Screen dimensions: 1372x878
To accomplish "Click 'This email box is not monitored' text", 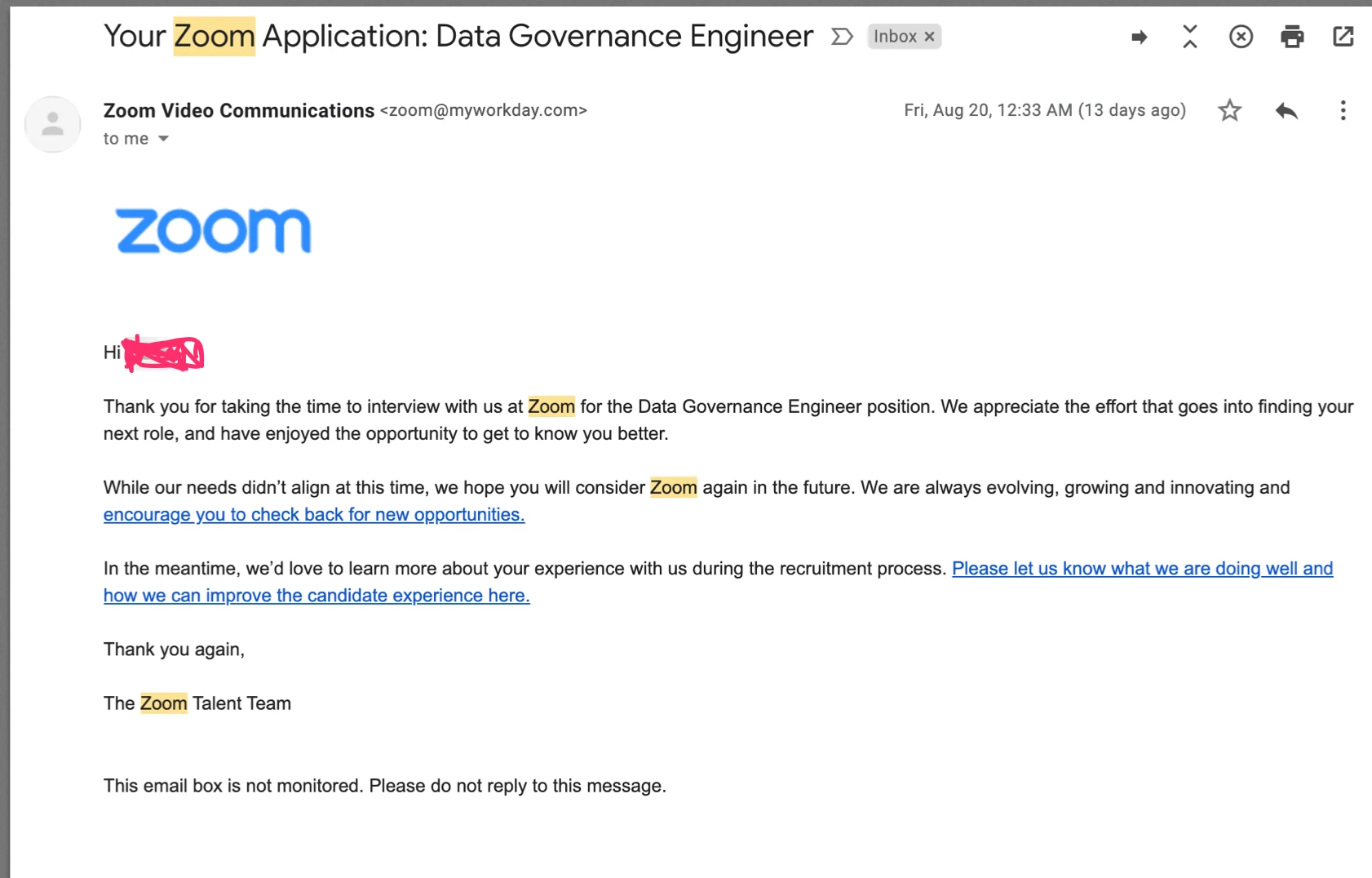I will click(x=385, y=786).
